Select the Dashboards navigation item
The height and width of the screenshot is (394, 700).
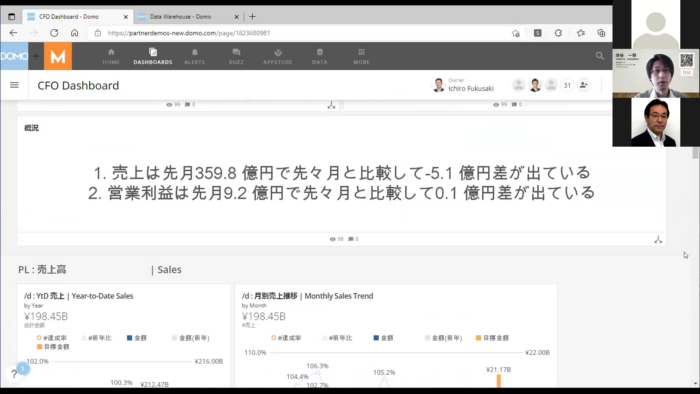pyautogui.click(x=153, y=56)
